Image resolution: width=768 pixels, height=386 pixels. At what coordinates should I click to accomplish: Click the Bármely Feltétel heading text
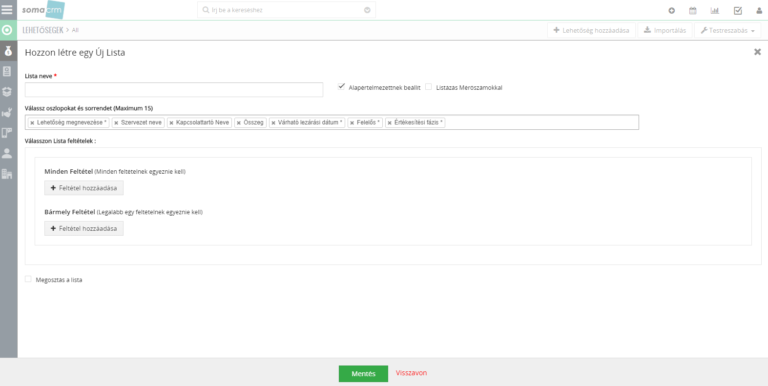coord(70,213)
